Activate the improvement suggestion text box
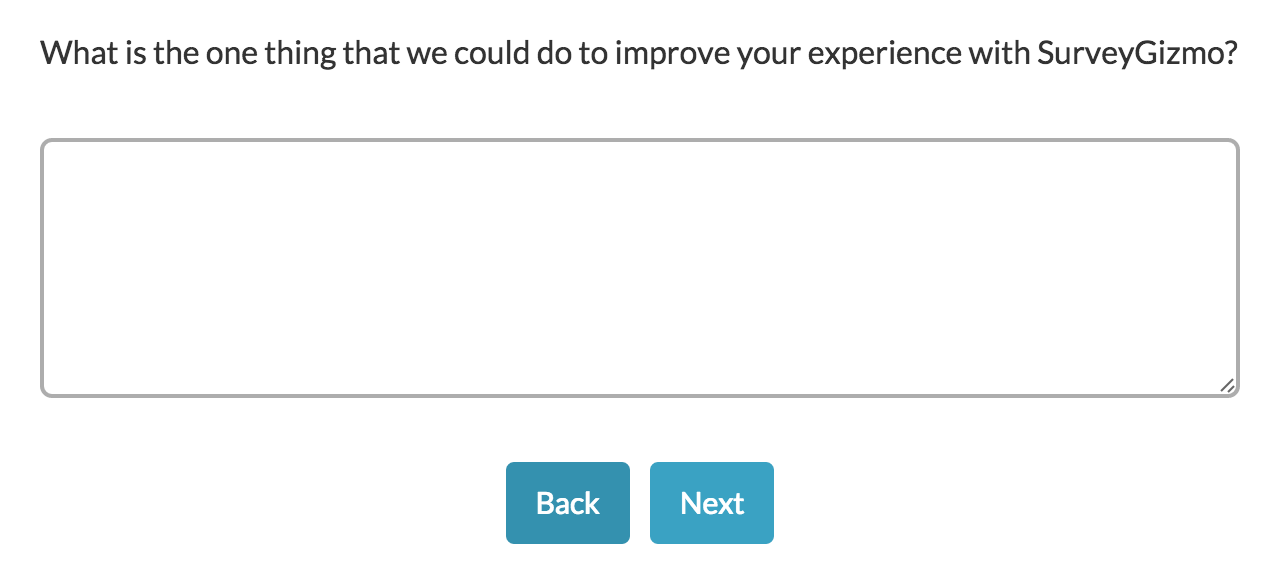1280x574 pixels. coord(640,268)
